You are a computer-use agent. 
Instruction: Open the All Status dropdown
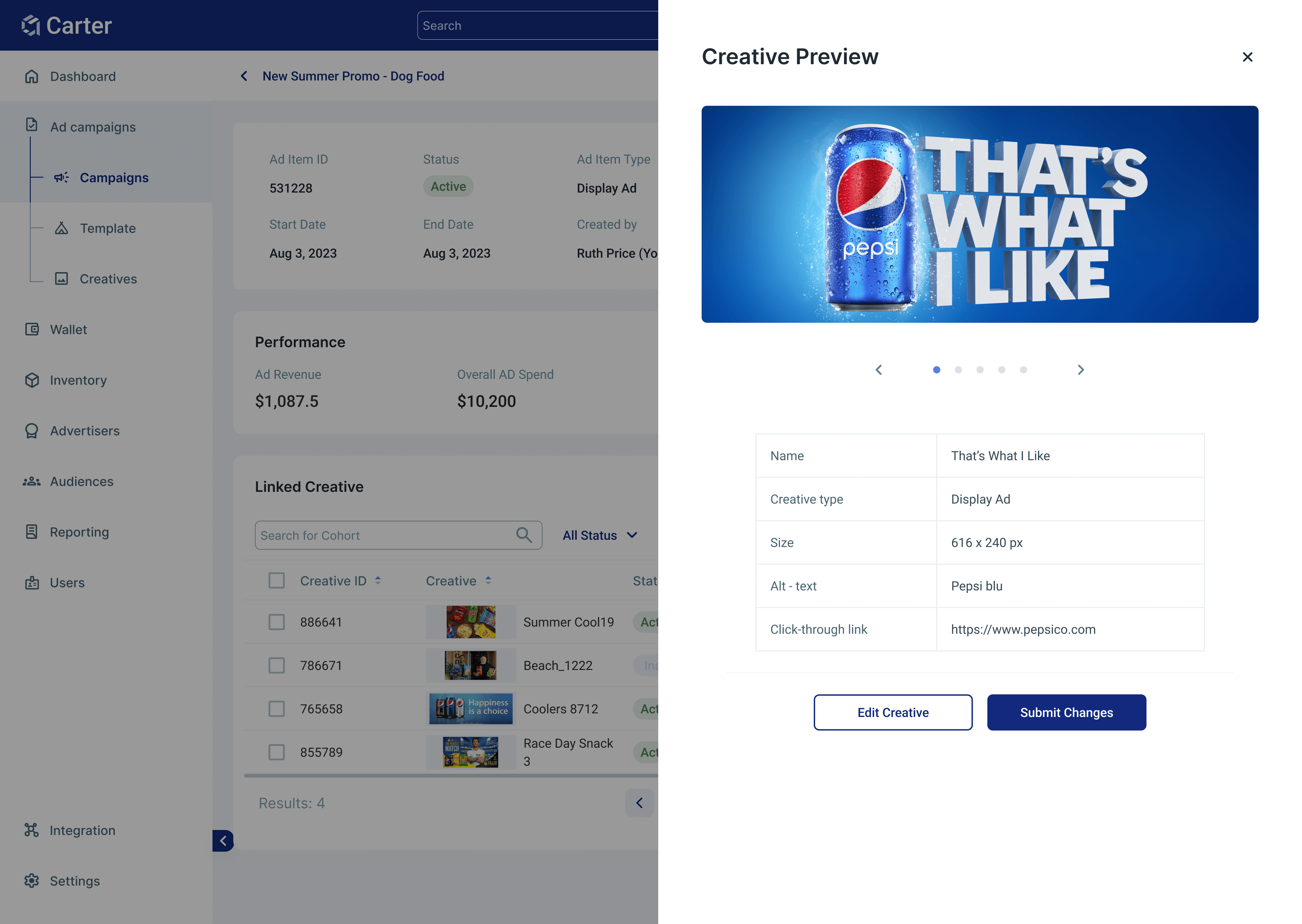point(600,535)
